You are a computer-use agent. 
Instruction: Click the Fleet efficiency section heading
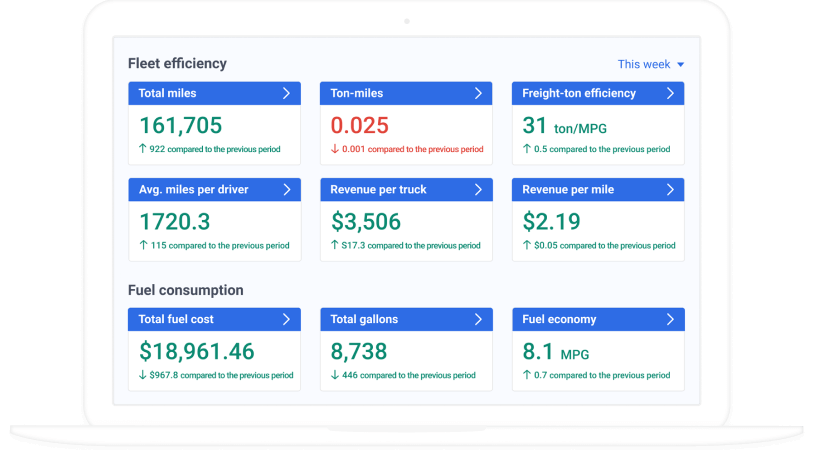177,63
